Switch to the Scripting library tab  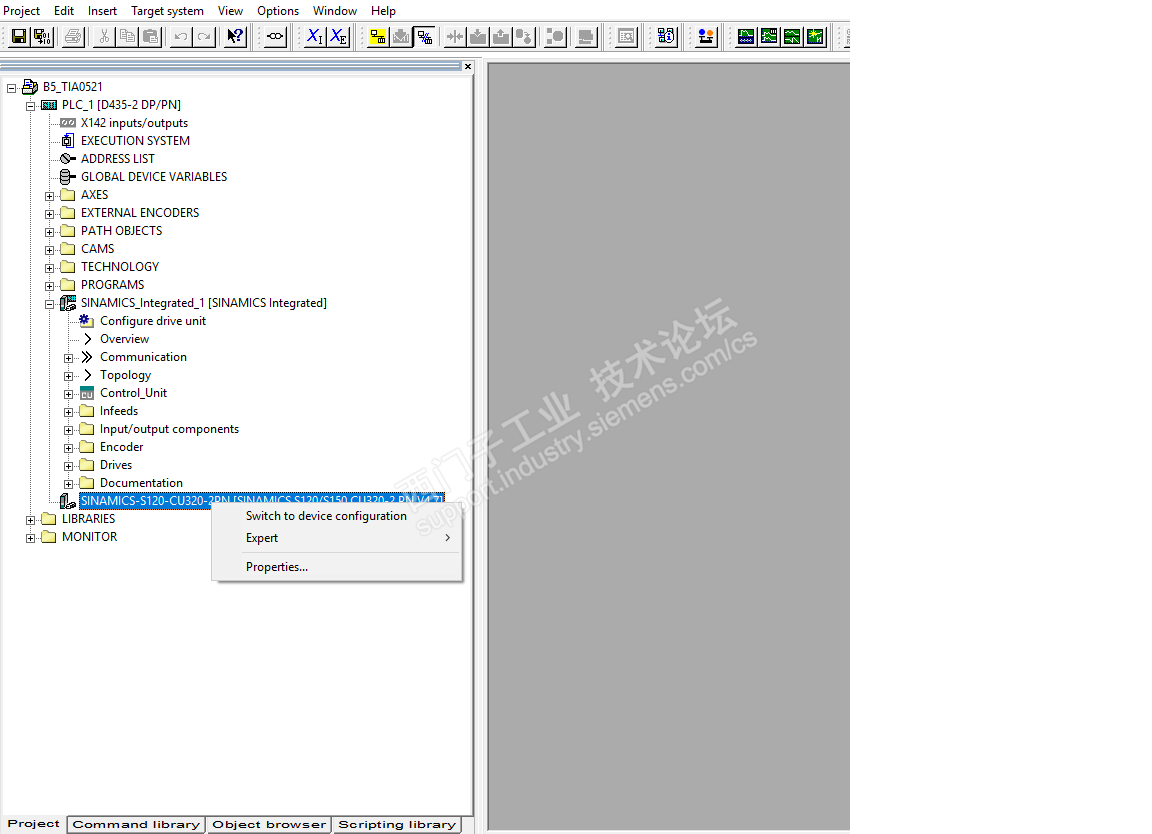tap(397, 824)
